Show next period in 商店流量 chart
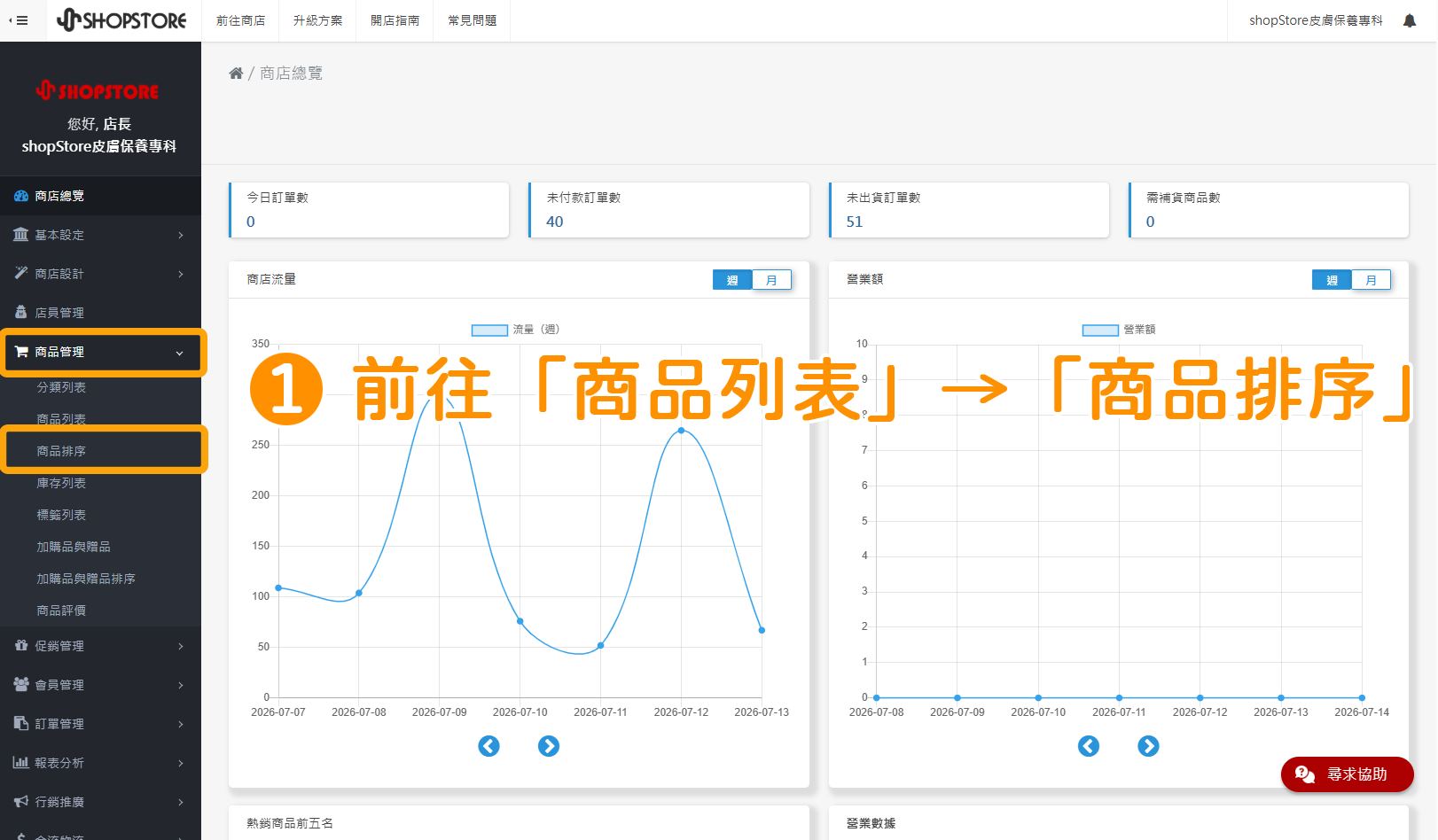The width and height of the screenshot is (1438, 840). click(549, 746)
